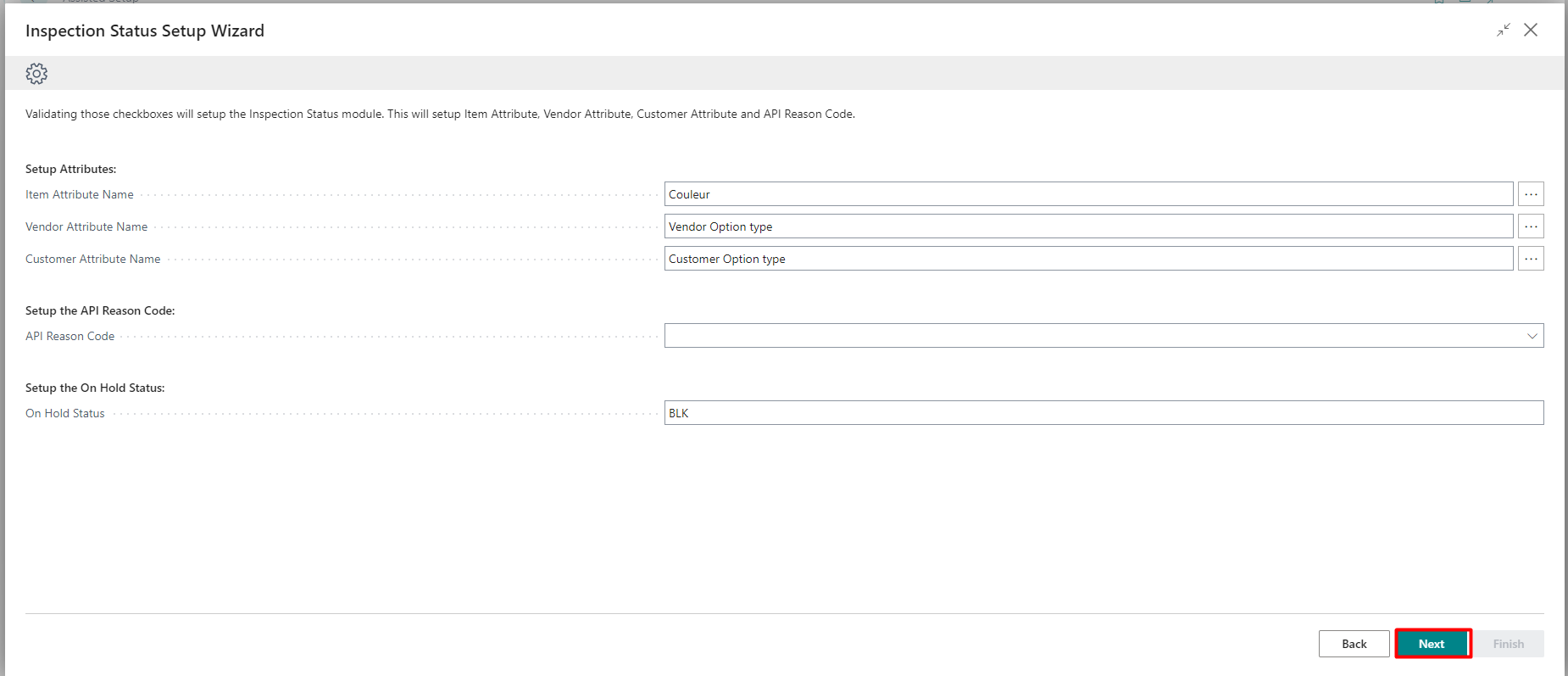The image size is (1568, 676).
Task: Click the On Hold Status label
Action: pos(65,413)
